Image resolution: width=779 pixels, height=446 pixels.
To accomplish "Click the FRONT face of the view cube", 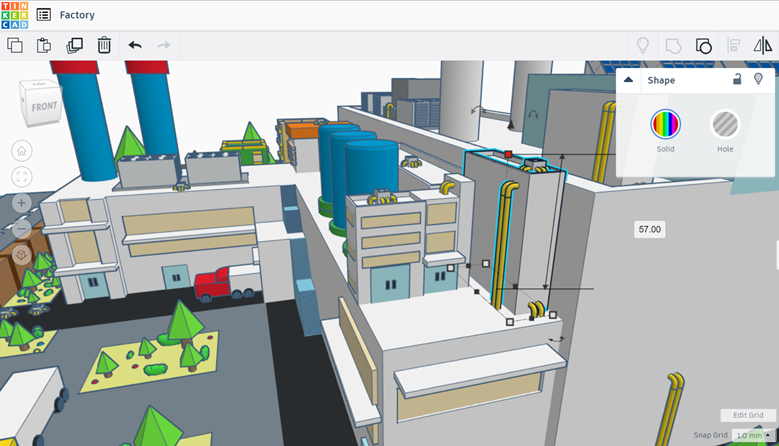I will [x=44, y=106].
